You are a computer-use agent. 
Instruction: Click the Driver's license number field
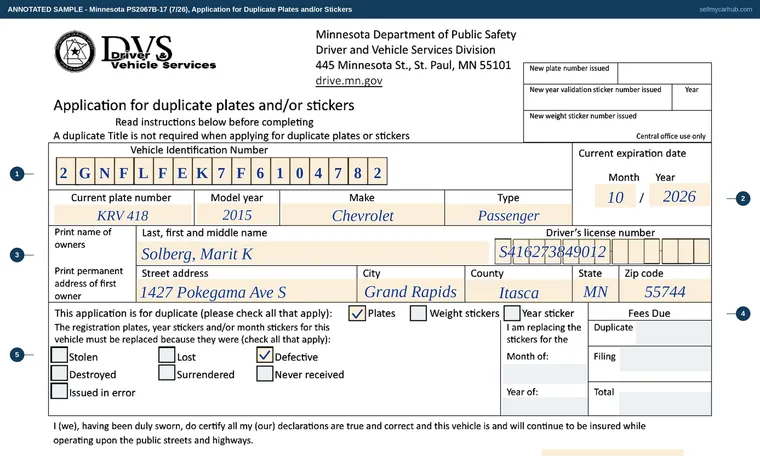pyautogui.click(x=602, y=251)
